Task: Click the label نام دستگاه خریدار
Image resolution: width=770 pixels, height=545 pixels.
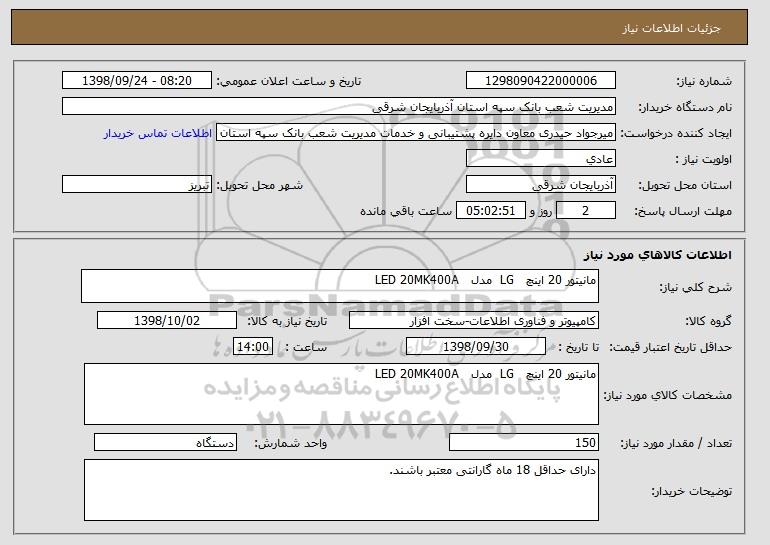Action: pos(685,107)
